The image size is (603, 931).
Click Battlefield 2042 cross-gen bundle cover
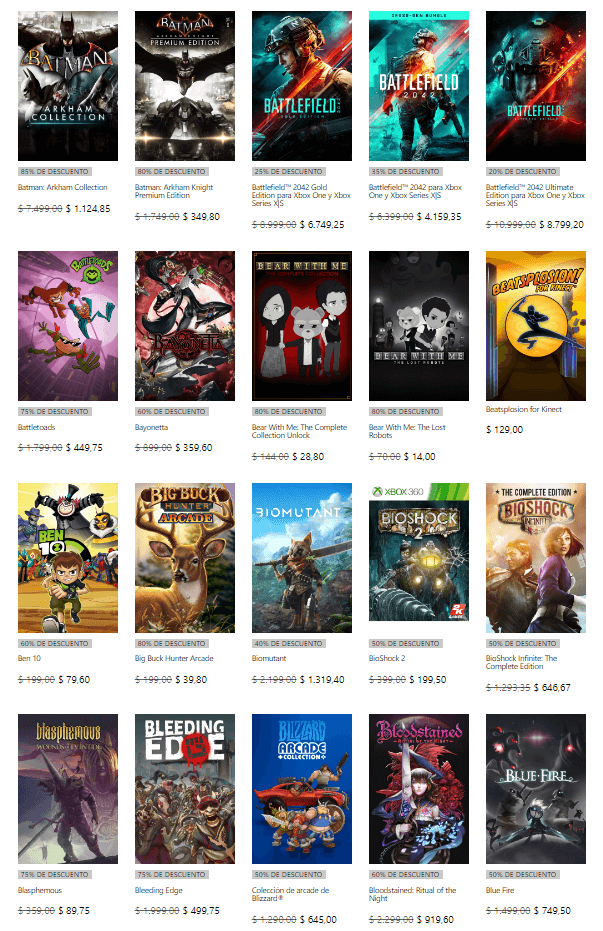418,86
